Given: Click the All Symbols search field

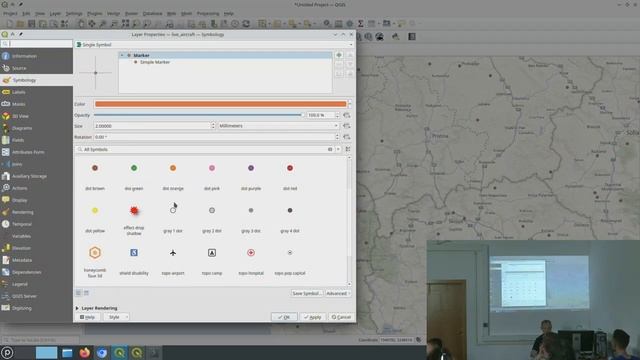Looking at the screenshot, I should click(x=204, y=149).
